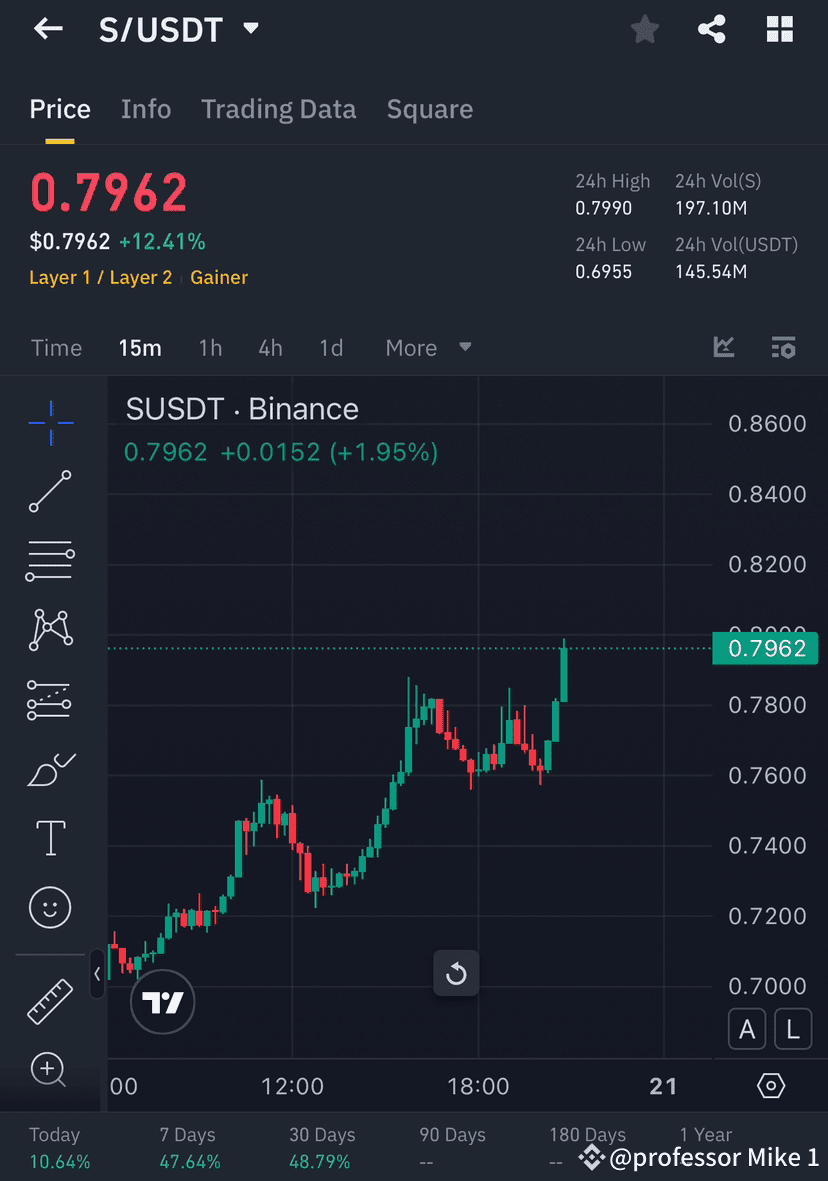Open the zoom-in magnifier tool
The height and width of the screenshot is (1181, 828).
49,1070
